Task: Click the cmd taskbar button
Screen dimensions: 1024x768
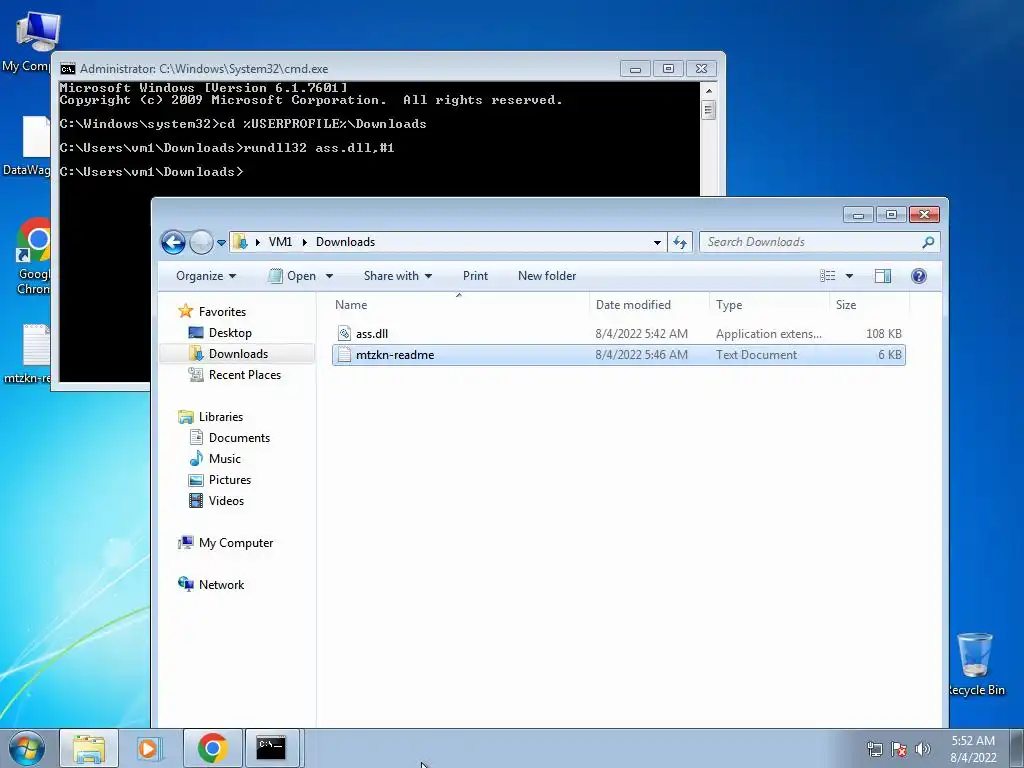Action: click(x=271, y=748)
